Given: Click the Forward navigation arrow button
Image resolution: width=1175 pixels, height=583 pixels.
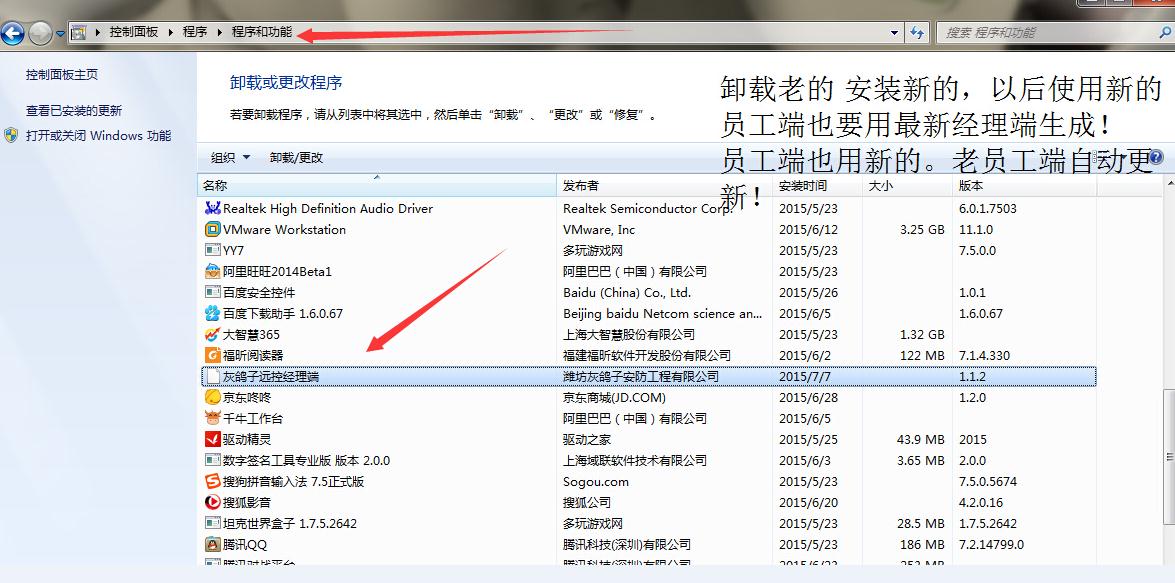Looking at the screenshot, I should (x=40, y=33).
